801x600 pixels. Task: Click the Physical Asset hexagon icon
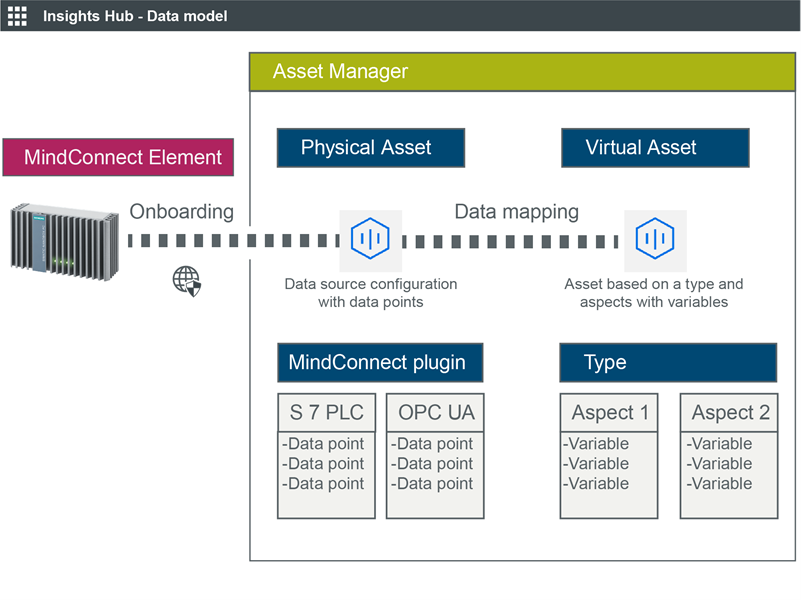coord(370,239)
